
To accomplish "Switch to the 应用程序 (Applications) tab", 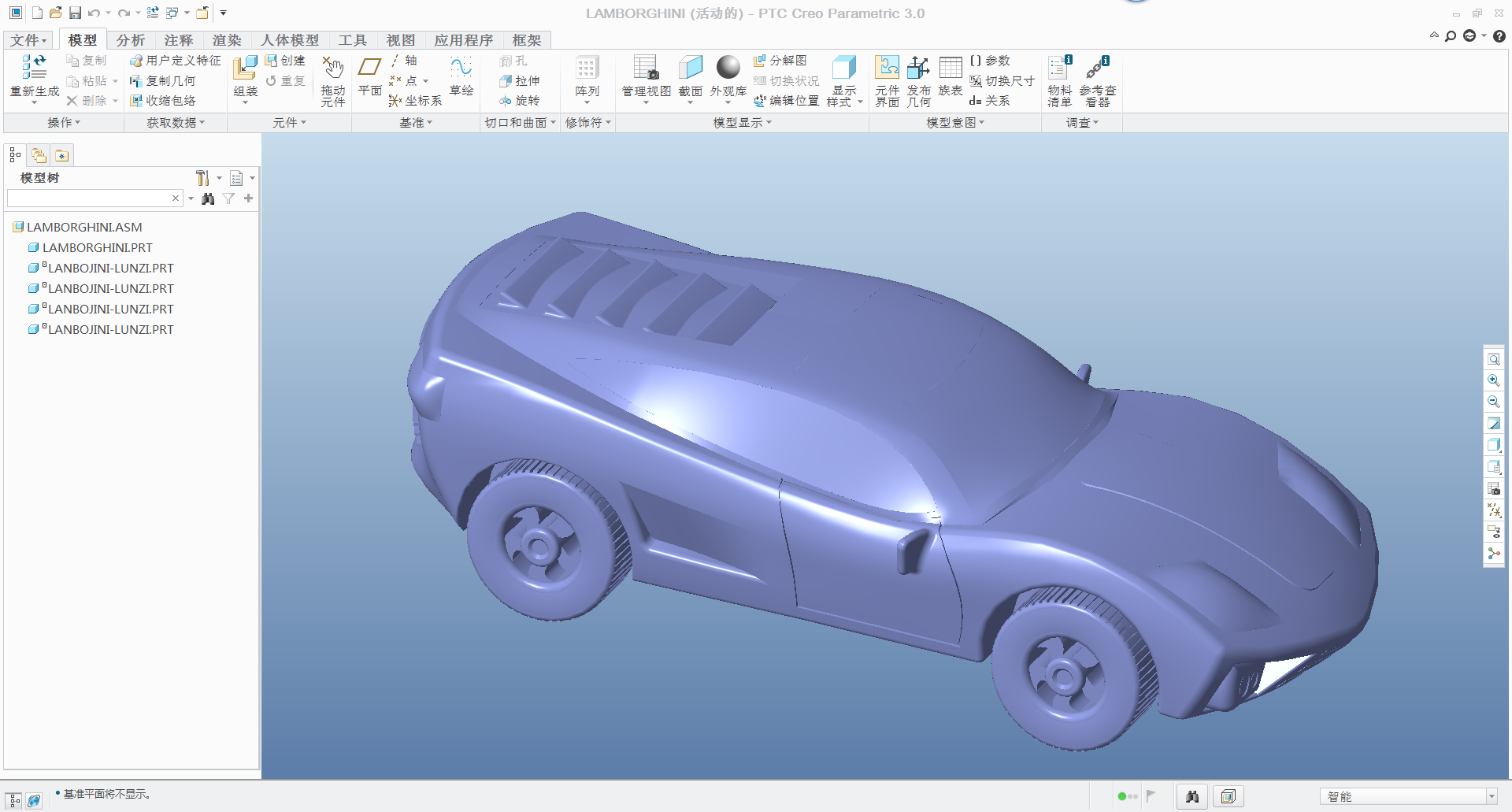I will pos(464,40).
